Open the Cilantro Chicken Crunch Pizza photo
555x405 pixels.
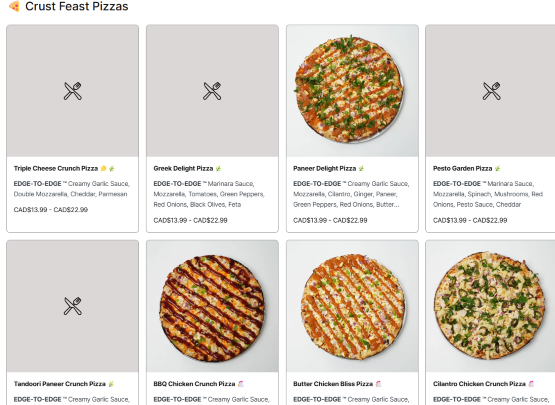point(491,306)
